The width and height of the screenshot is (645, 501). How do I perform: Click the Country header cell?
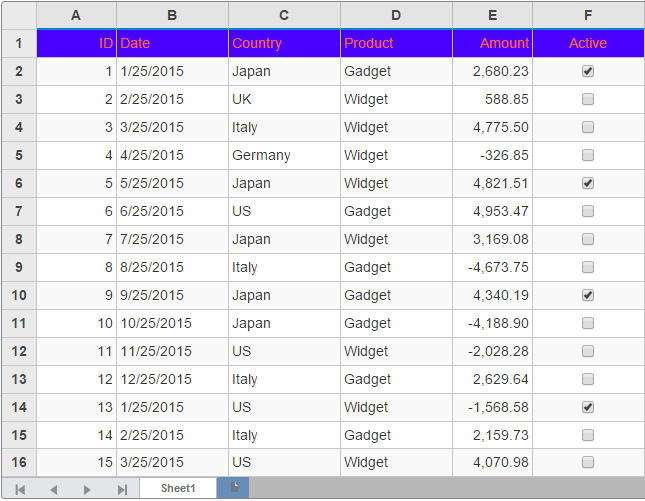click(284, 43)
